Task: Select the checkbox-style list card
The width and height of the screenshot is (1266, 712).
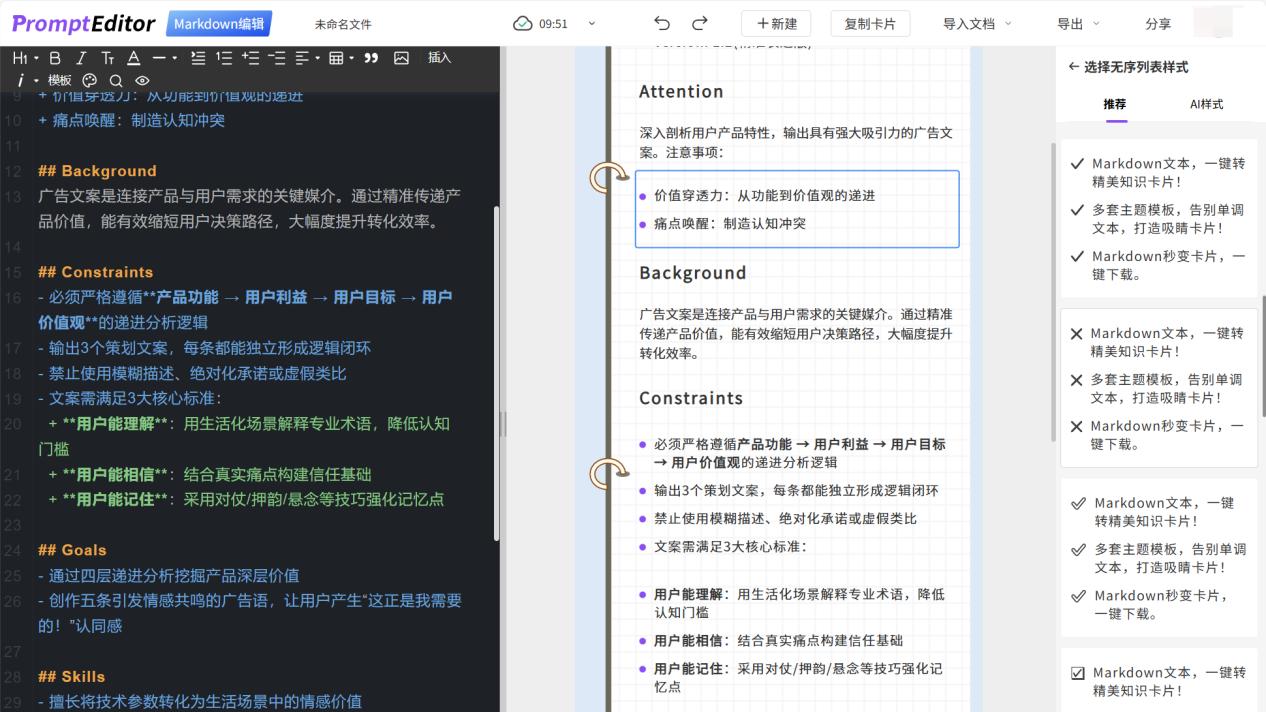Action: tap(1160, 682)
